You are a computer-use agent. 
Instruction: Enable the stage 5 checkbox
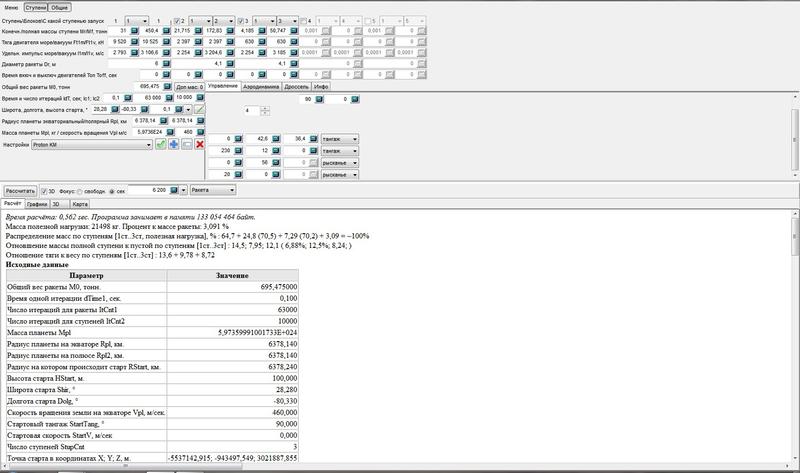click(x=368, y=21)
